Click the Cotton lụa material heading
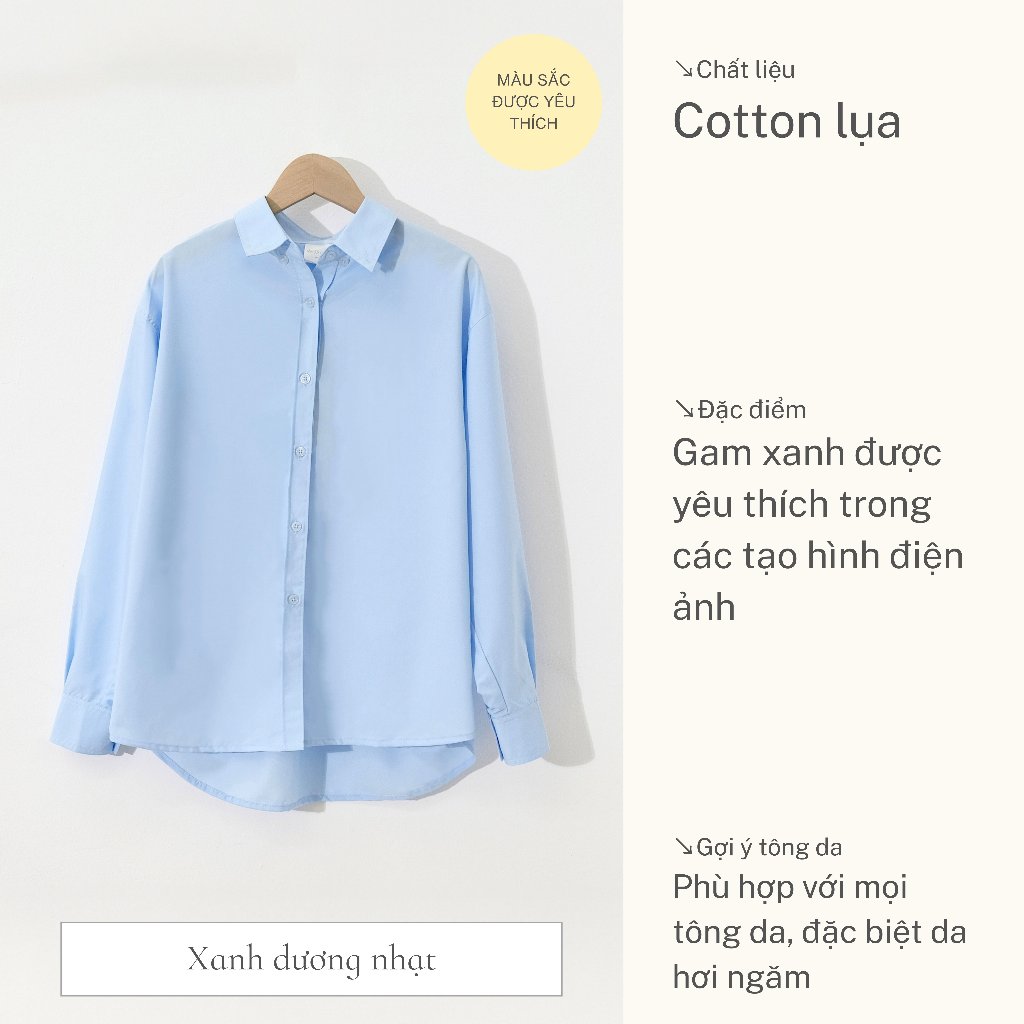Viewport: 1024px width, 1024px height. point(786,122)
